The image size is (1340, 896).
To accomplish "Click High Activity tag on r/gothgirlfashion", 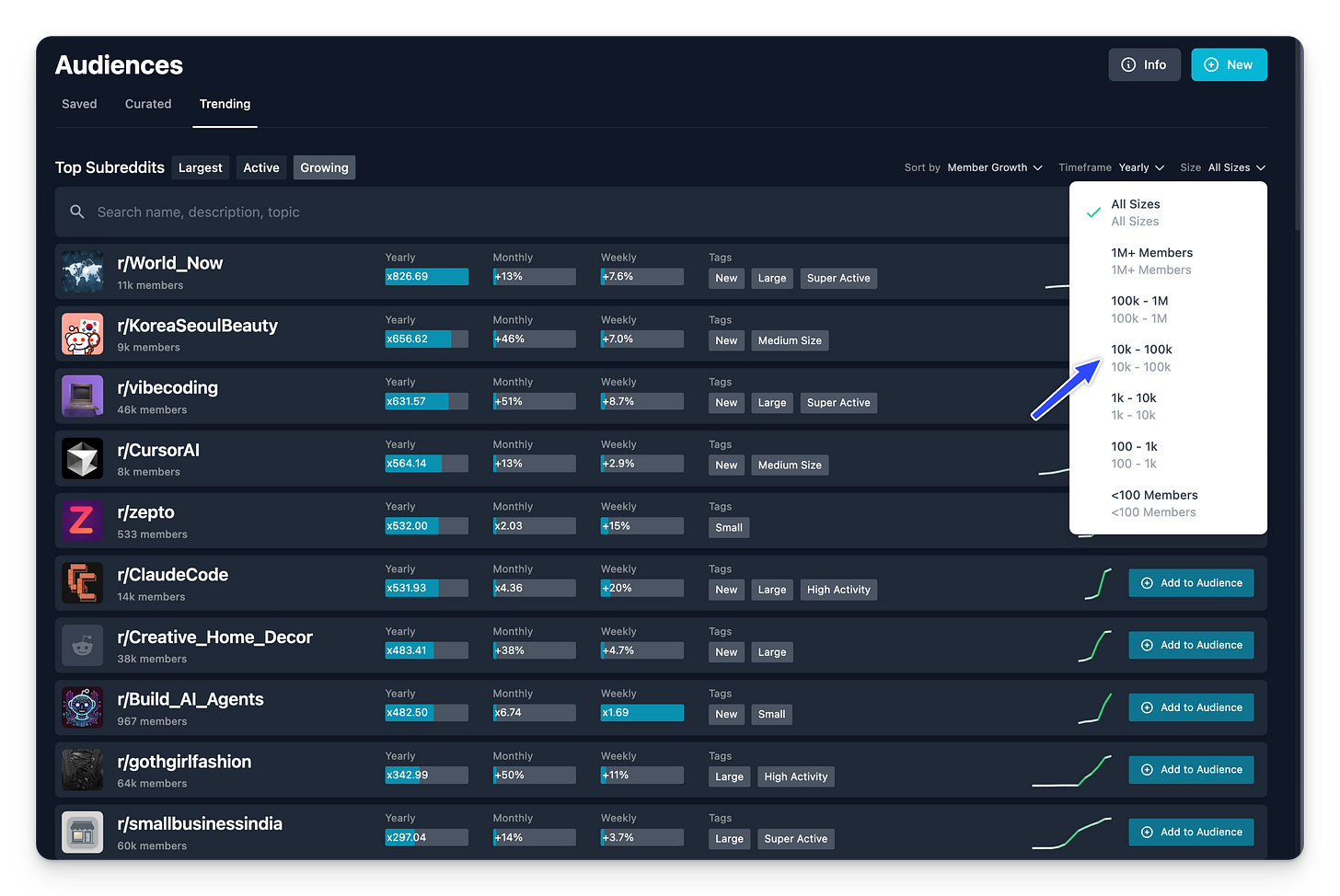I will pos(796,776).
